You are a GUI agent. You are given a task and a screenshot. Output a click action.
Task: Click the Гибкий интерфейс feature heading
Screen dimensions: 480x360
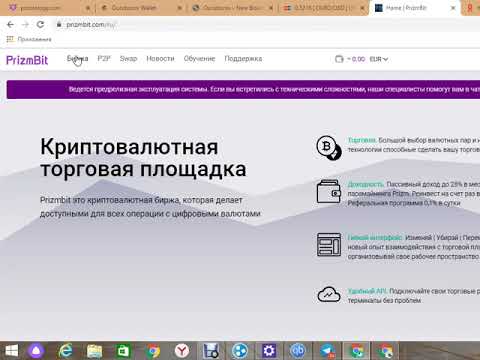(375, 238)
